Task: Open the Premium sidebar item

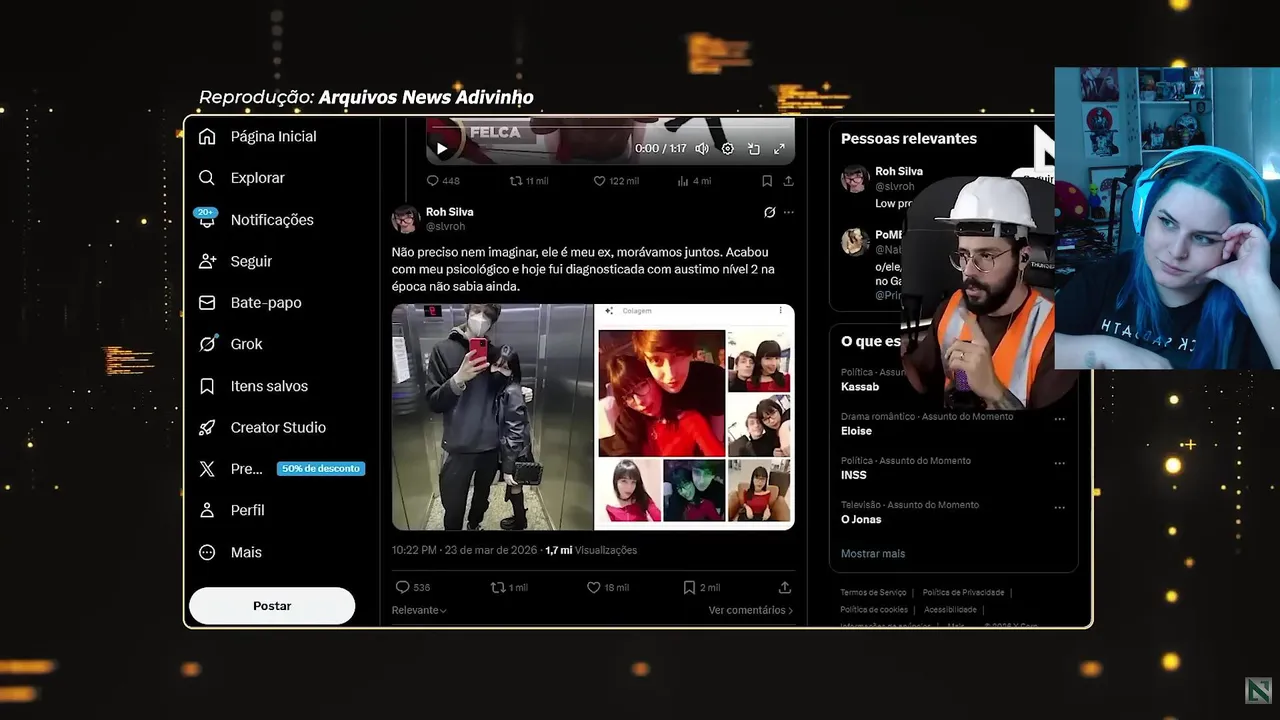Action: point(231,469)
